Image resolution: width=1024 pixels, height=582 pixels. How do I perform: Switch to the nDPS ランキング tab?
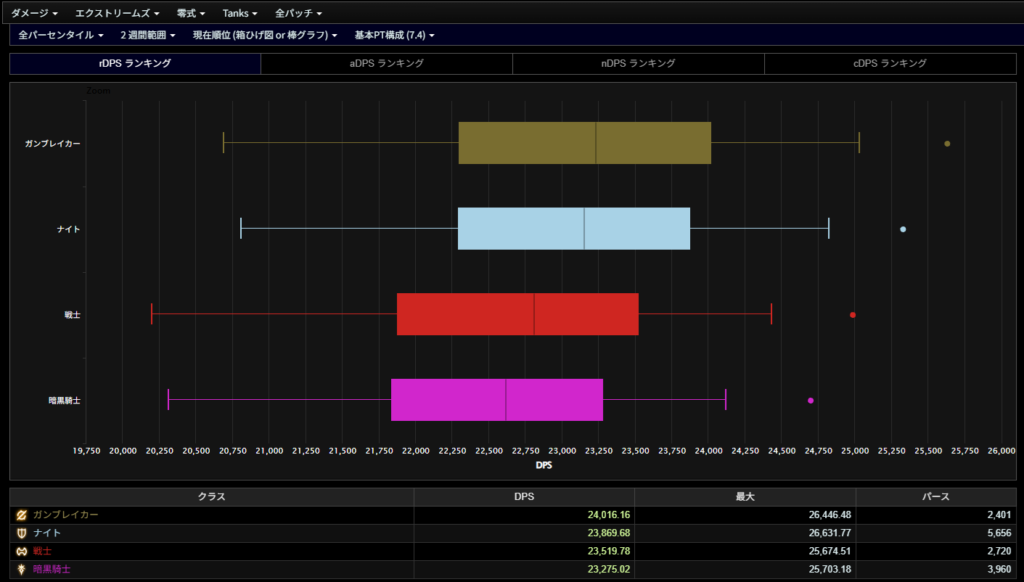pyautogui.click(x=638, y=63)
